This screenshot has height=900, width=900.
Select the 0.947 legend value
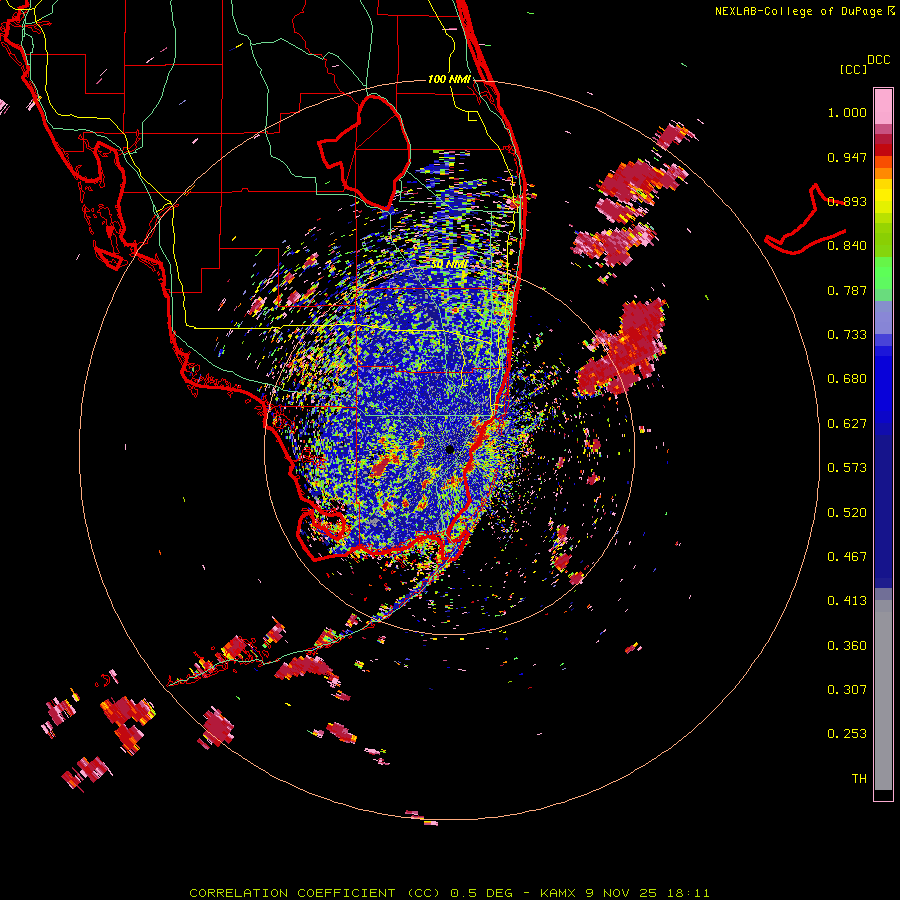pyautogui.click(x=847, y=157)
